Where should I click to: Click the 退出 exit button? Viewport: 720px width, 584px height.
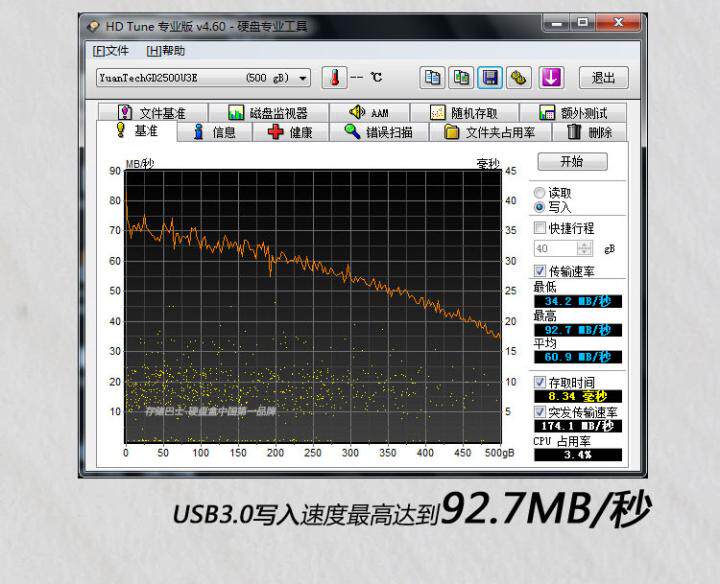click(603, 78)
